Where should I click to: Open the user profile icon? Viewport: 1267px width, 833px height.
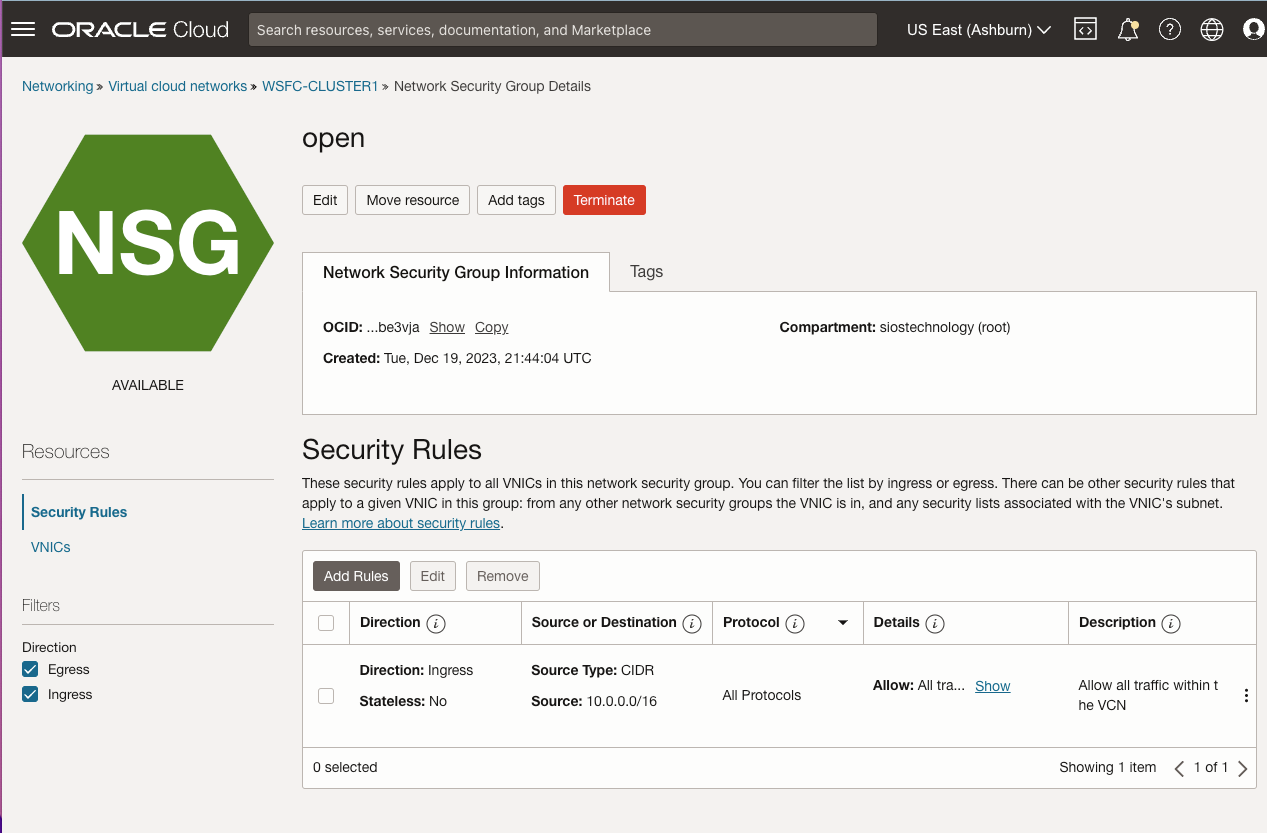click(x=1253, y=30)
